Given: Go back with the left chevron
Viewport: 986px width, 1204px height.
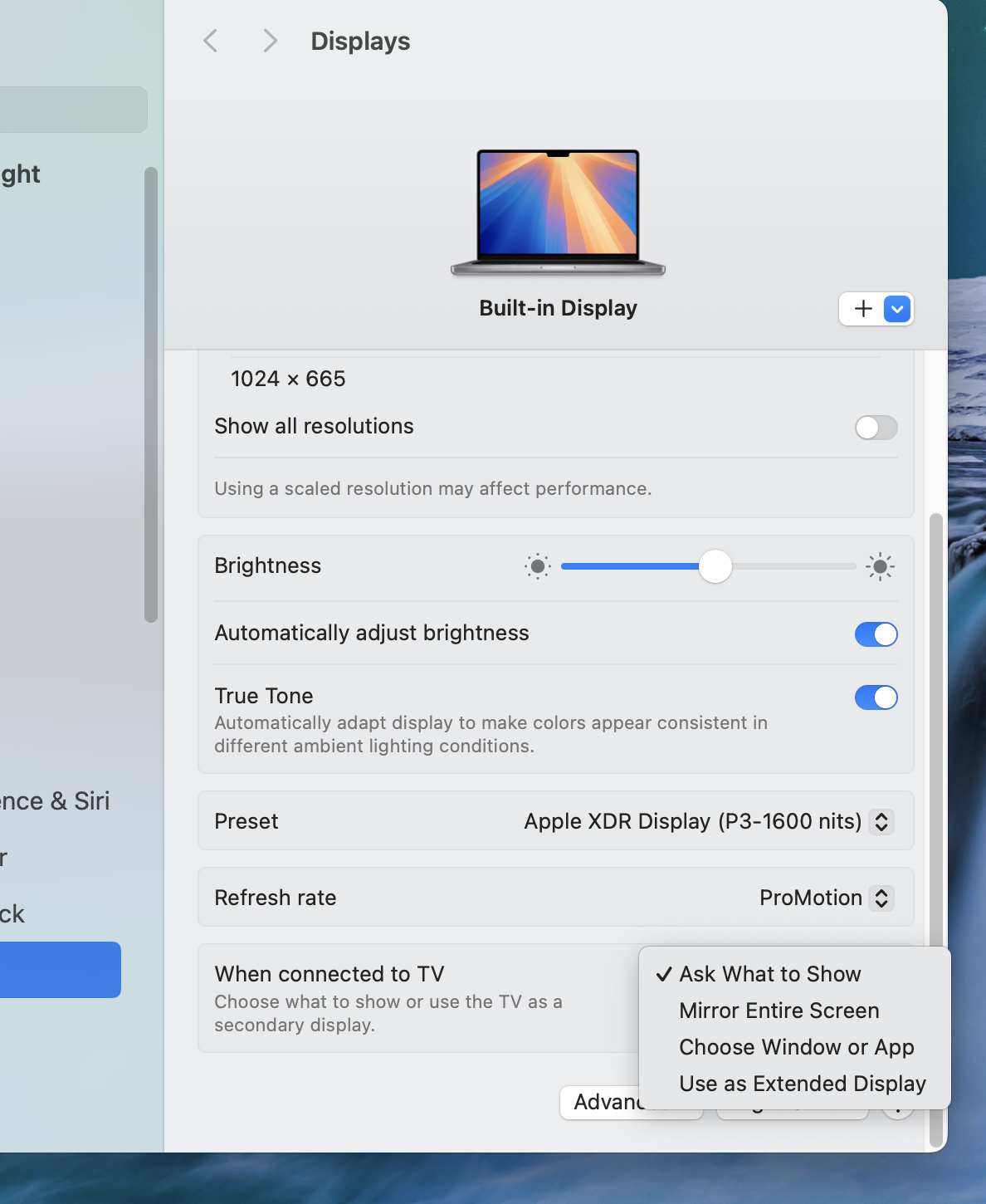Looking at the screenshot, I should 211,41.
